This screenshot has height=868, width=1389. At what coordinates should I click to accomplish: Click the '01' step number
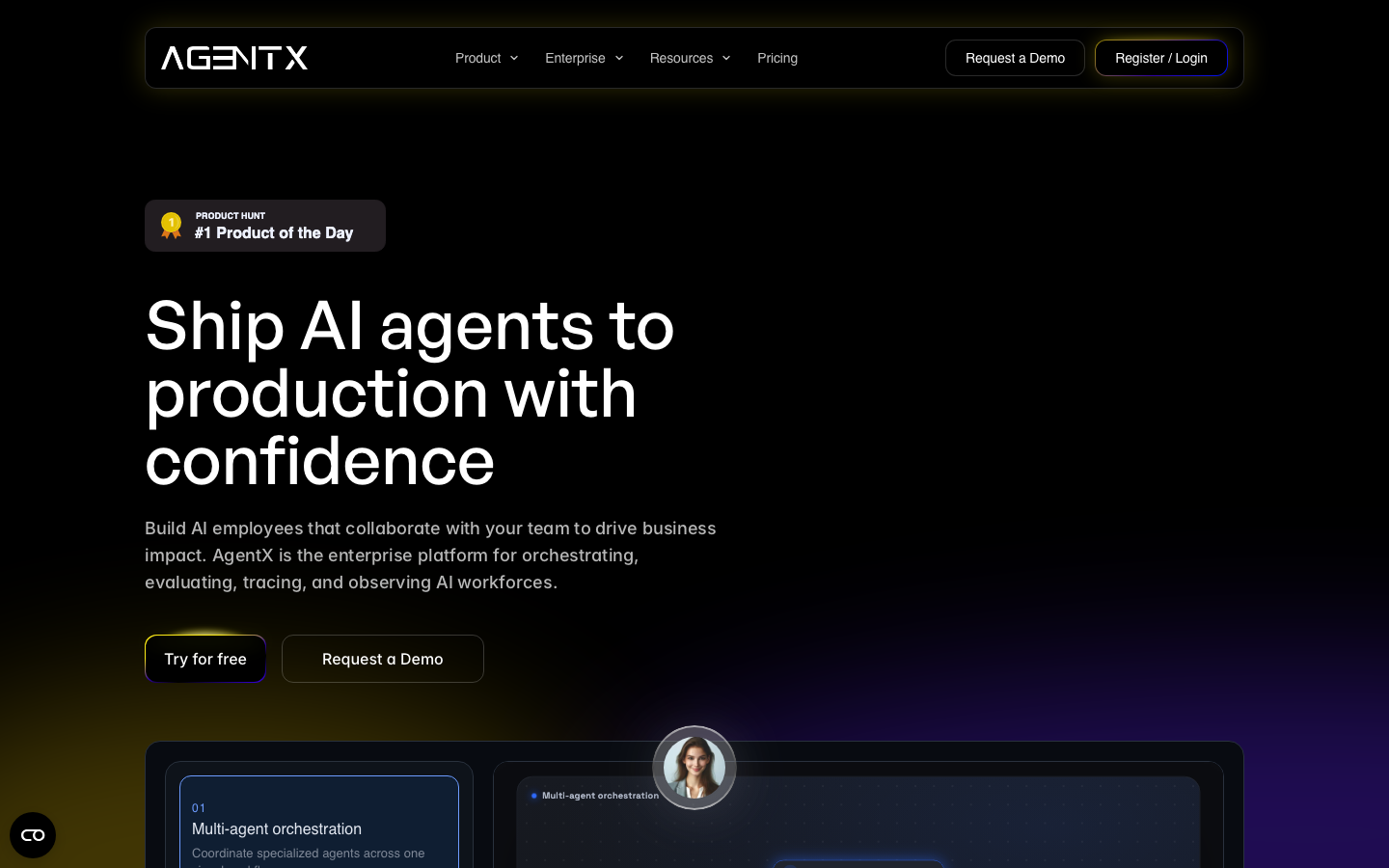[199, 808]
